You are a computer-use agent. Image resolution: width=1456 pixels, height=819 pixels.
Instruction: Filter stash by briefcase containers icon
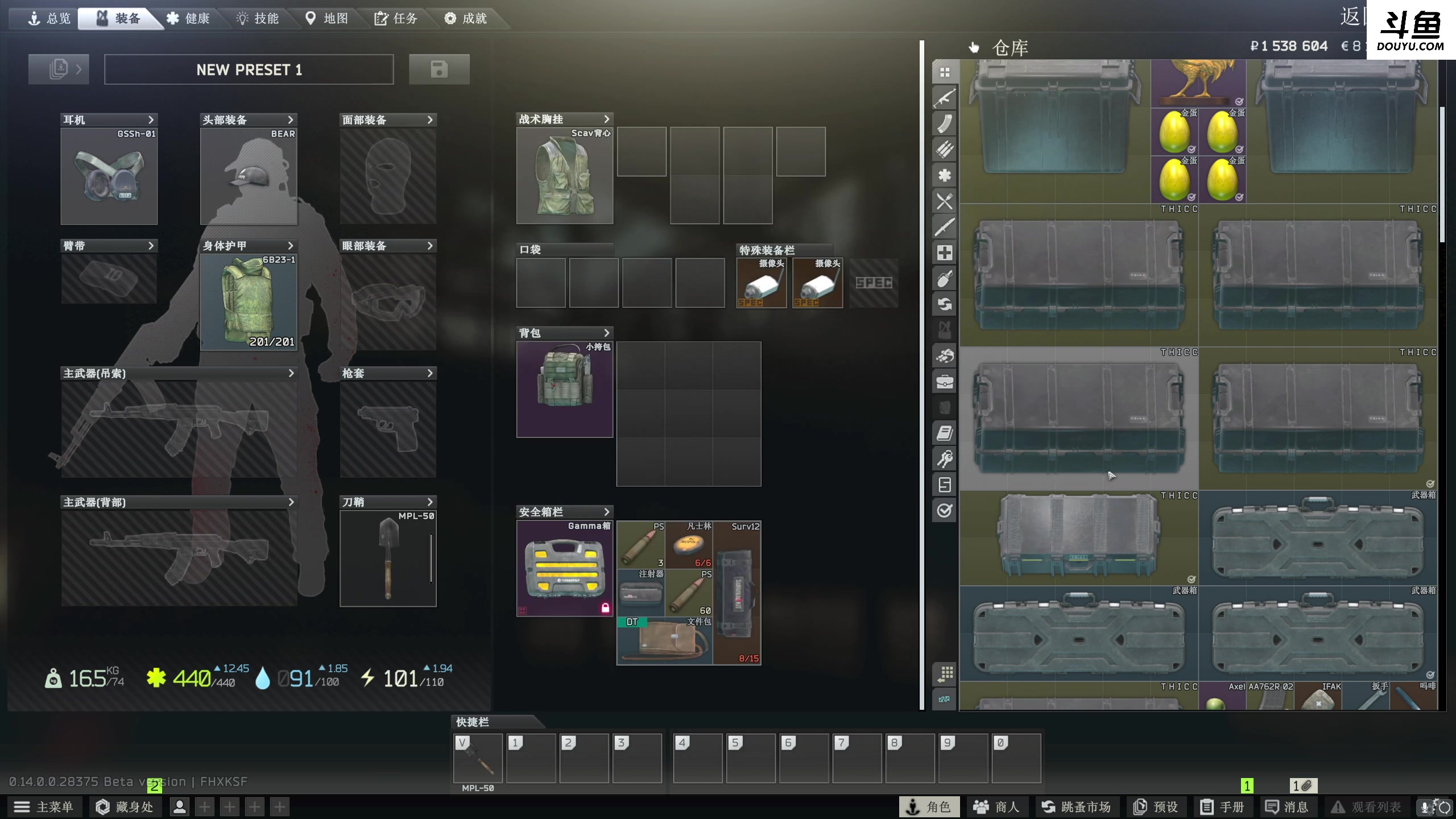tap(945, 382)
